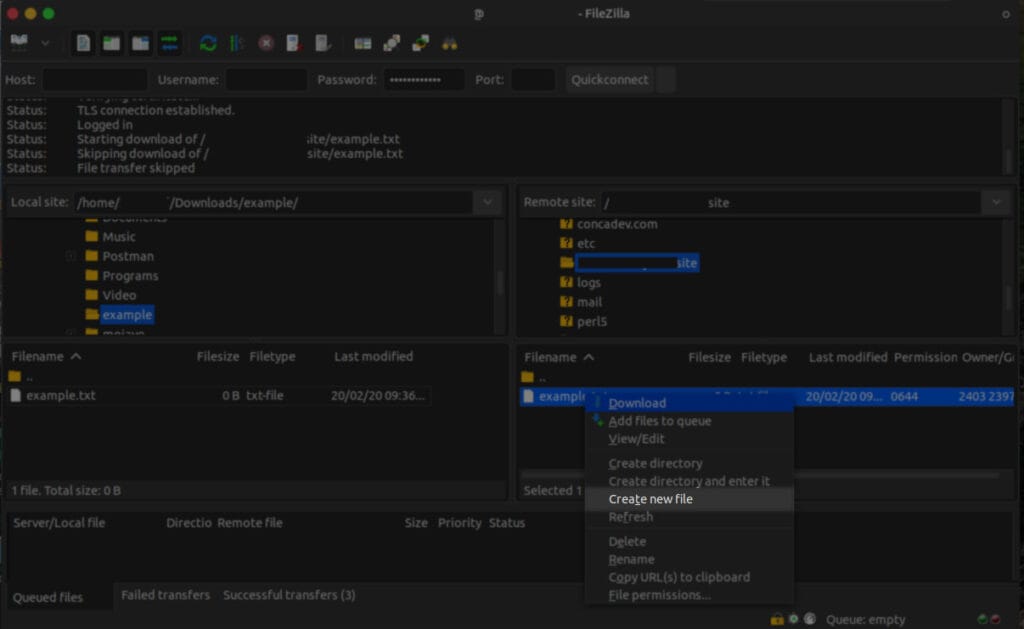Choose Create new file from context menu
The width and height of the screenshot is (1024, 629).
tap(650, 498)
